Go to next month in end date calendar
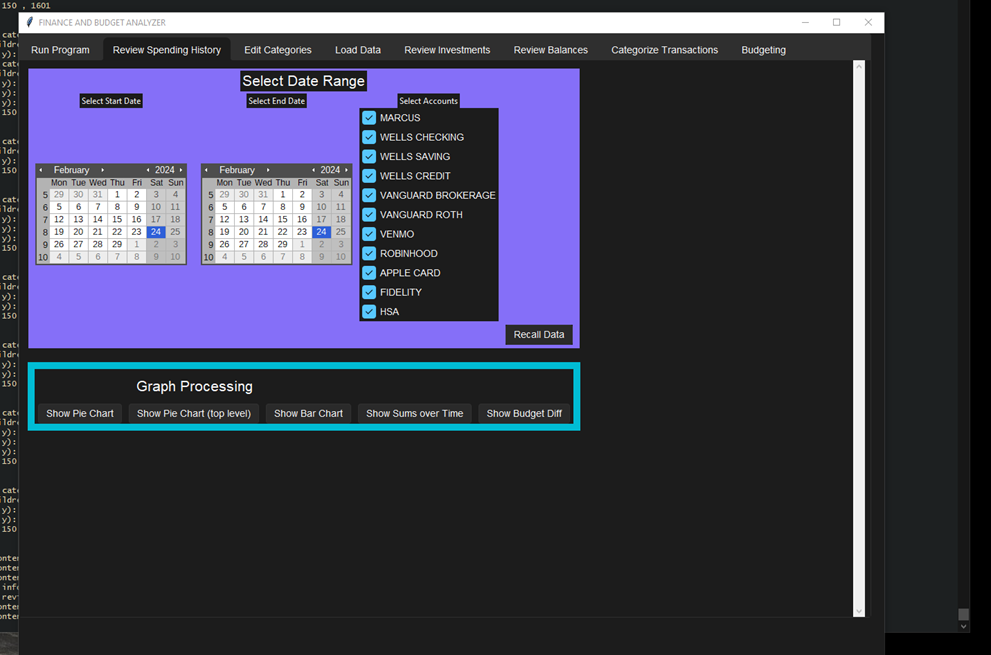The width and height of the screenshot is (991, 655). tap(268, 170)
